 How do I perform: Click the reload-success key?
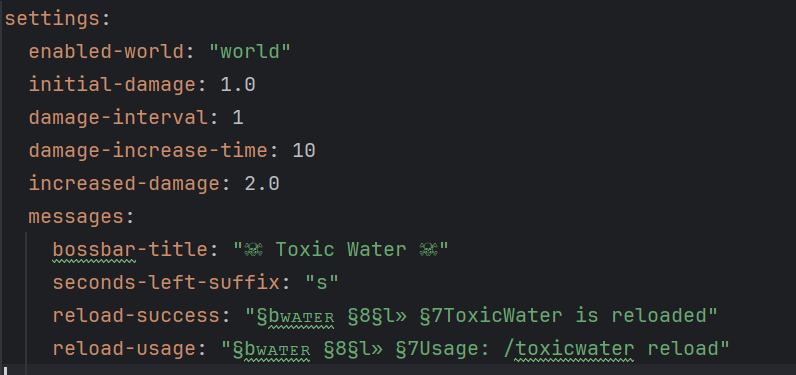(136, 316)
